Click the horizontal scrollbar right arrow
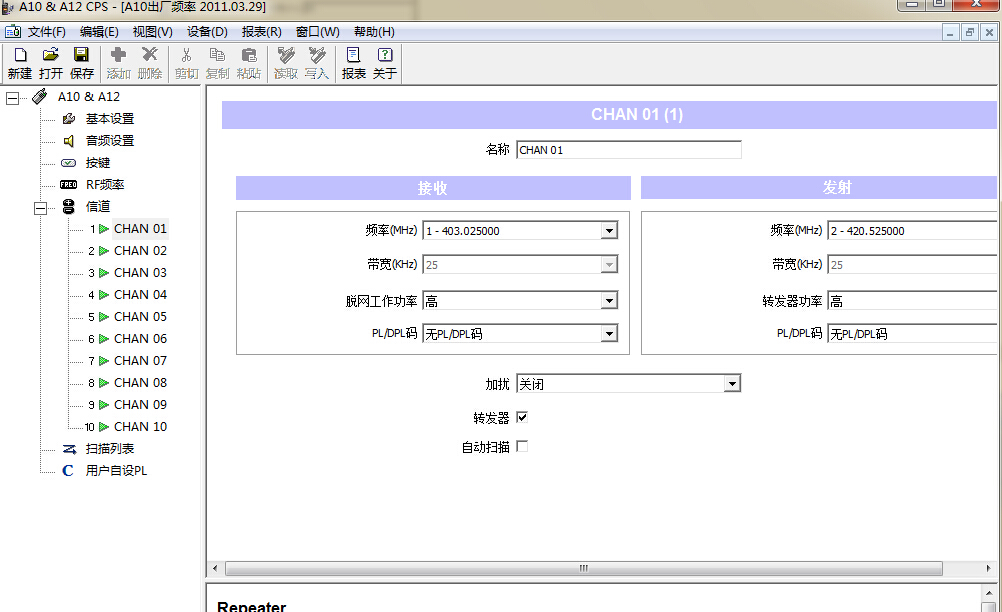Screen dimensions: 1002x612 pyautogui.click(x=933, y=569)
